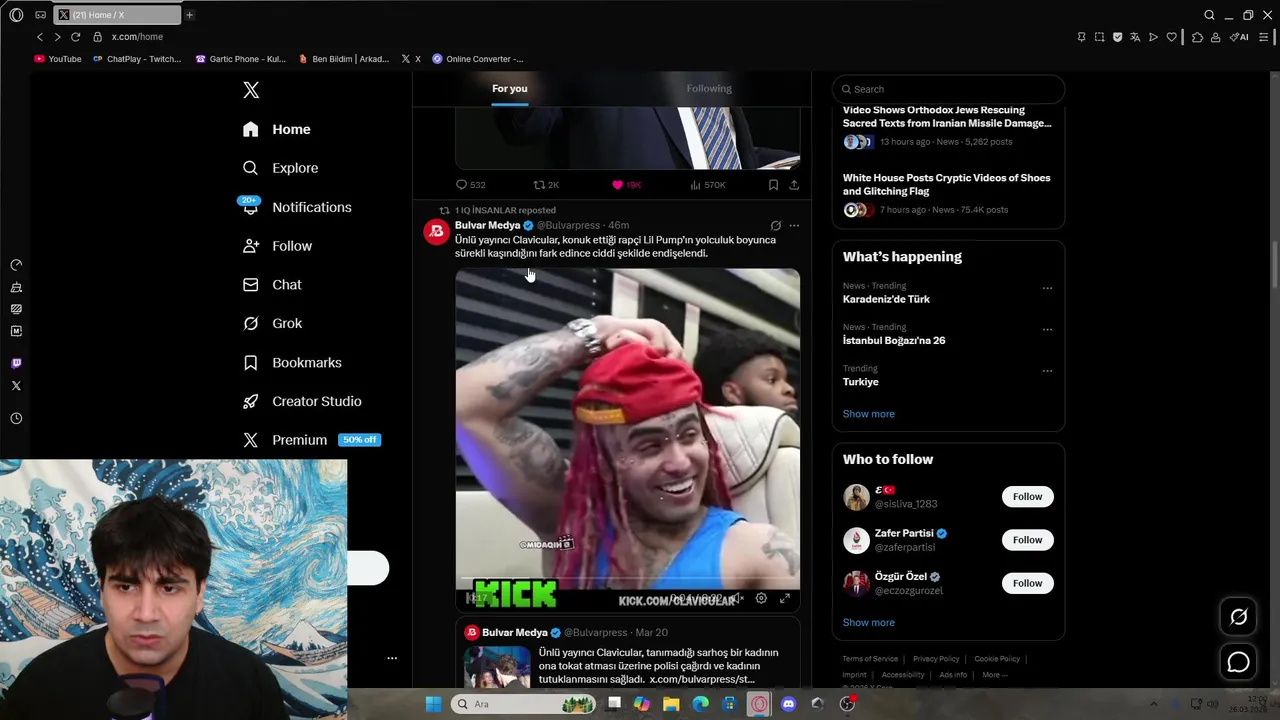Screen dimensions: 1280x720
Task: Open the İstanbul Boğazı'na 26 trend
Action: [x=894, y=340]
